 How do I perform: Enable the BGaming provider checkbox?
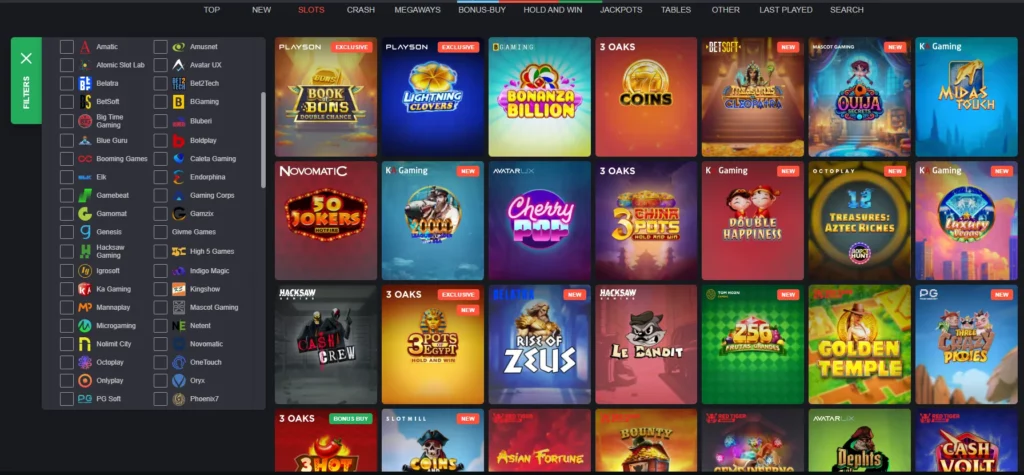click(160, 102)
